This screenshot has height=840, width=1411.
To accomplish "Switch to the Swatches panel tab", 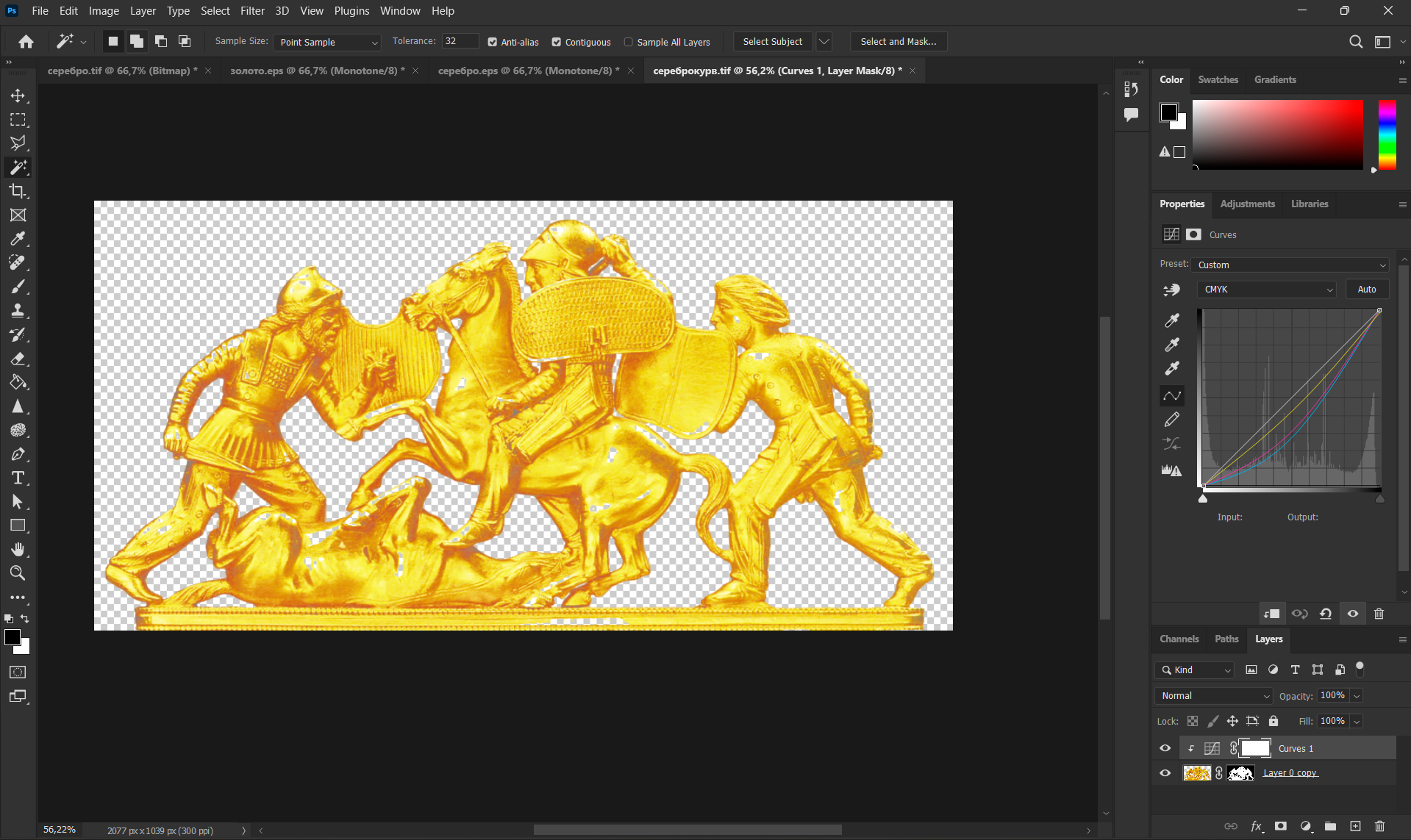I will [1218, 79].
